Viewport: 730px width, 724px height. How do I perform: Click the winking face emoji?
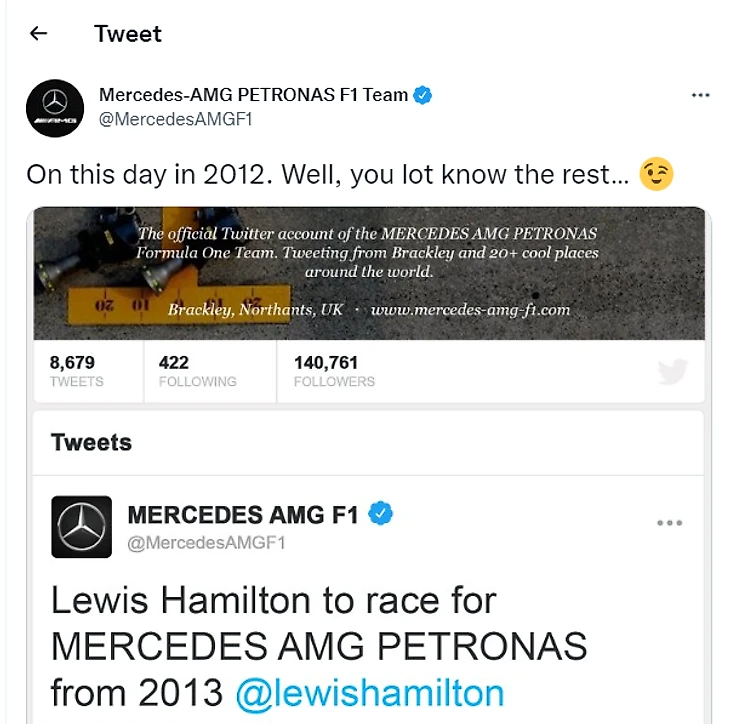656,174
